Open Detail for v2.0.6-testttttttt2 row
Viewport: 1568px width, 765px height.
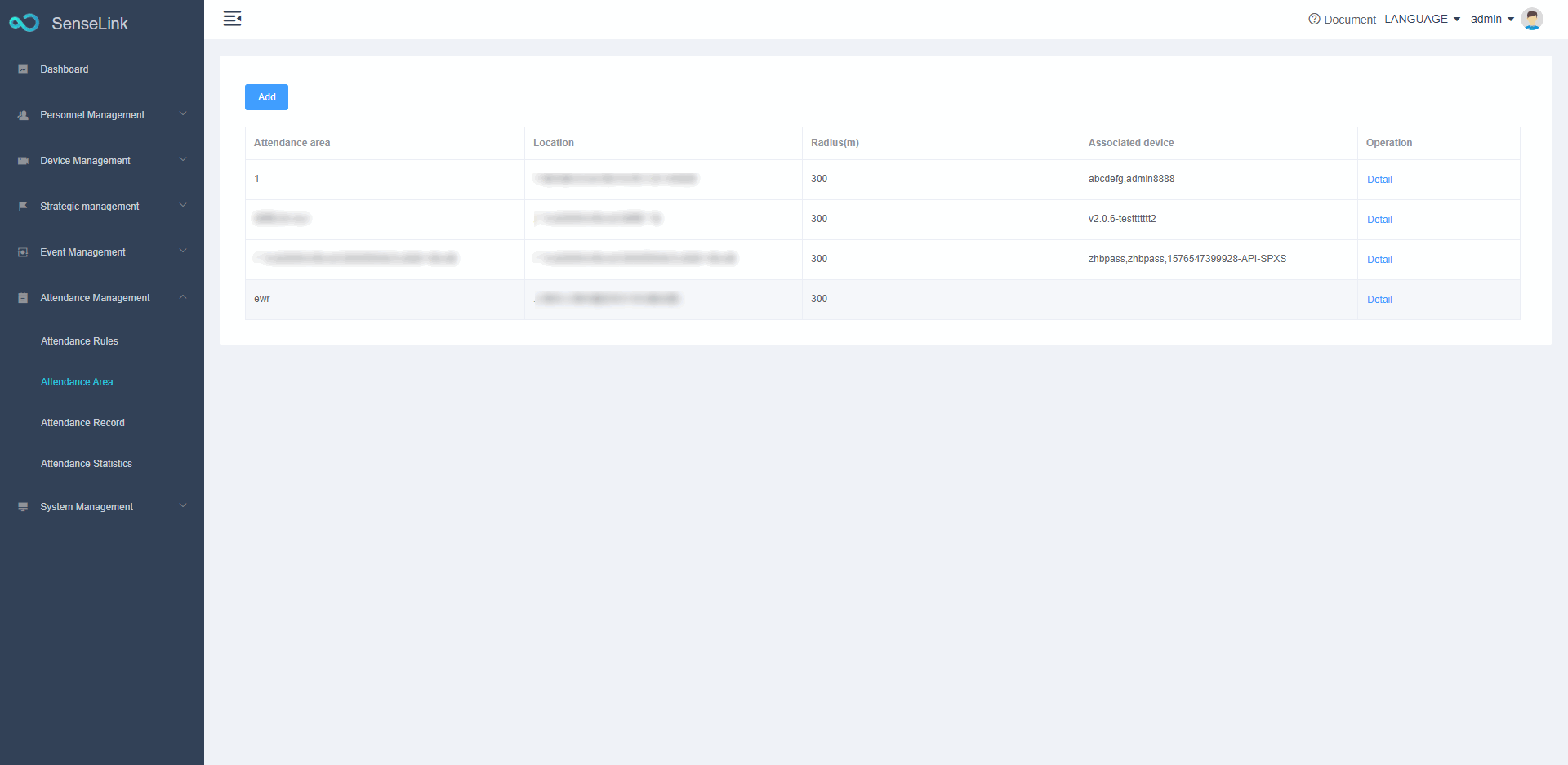click(1379, 220)
